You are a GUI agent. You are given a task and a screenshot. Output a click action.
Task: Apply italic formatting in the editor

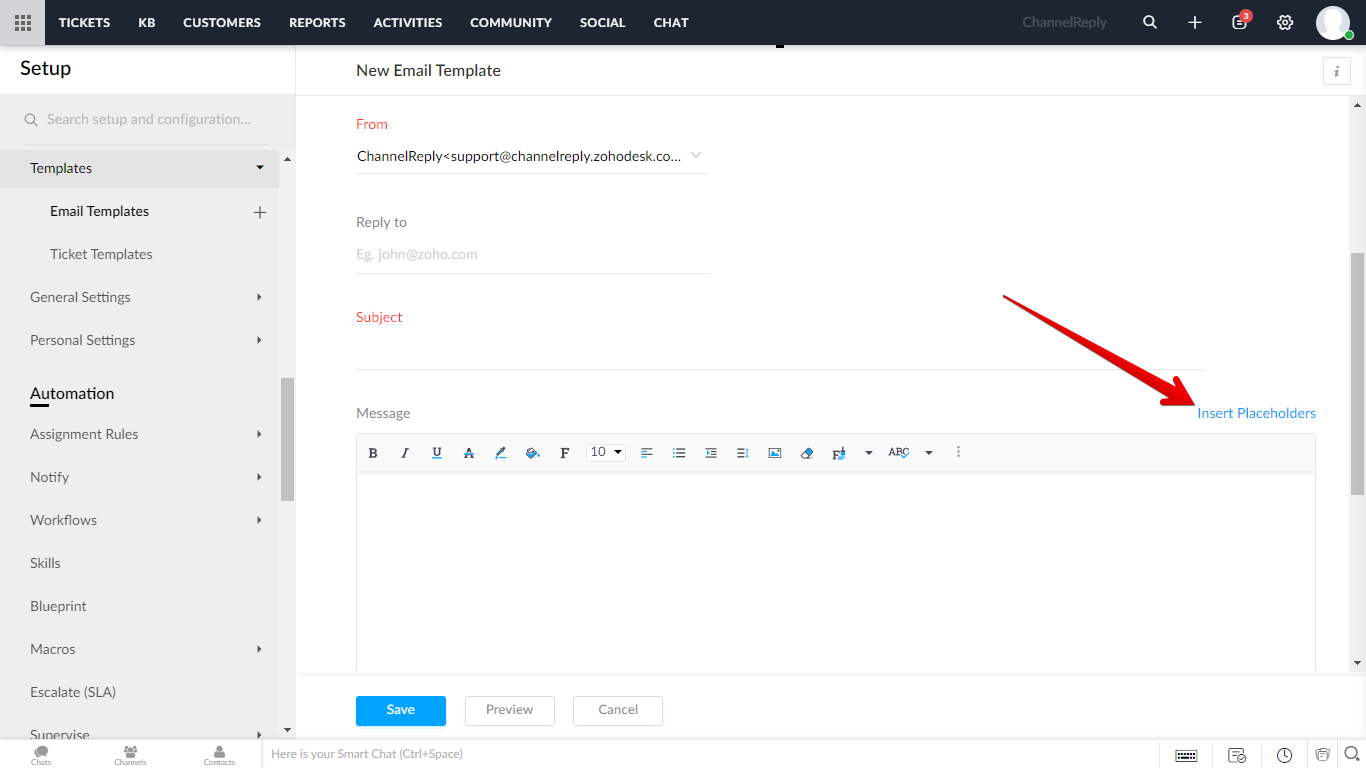point(405,453)
